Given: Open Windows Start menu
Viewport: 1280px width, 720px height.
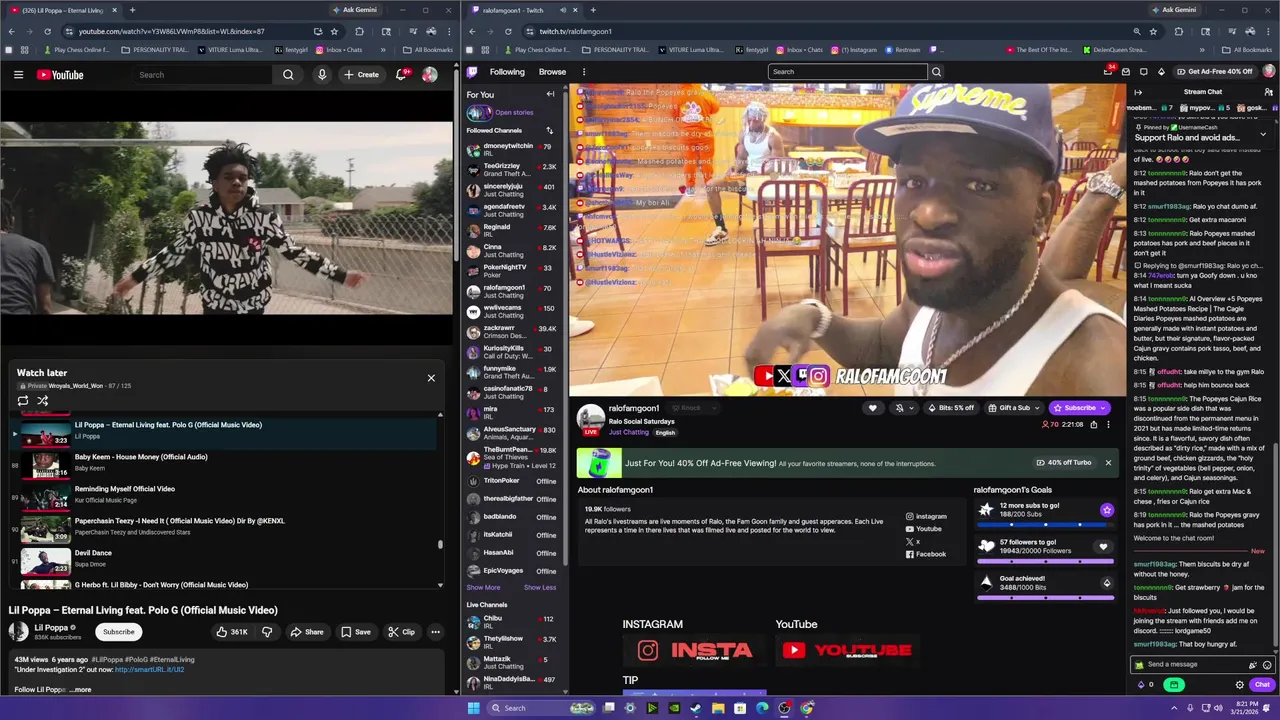Looking at the screenshot, I should click(x=473, y=708).
